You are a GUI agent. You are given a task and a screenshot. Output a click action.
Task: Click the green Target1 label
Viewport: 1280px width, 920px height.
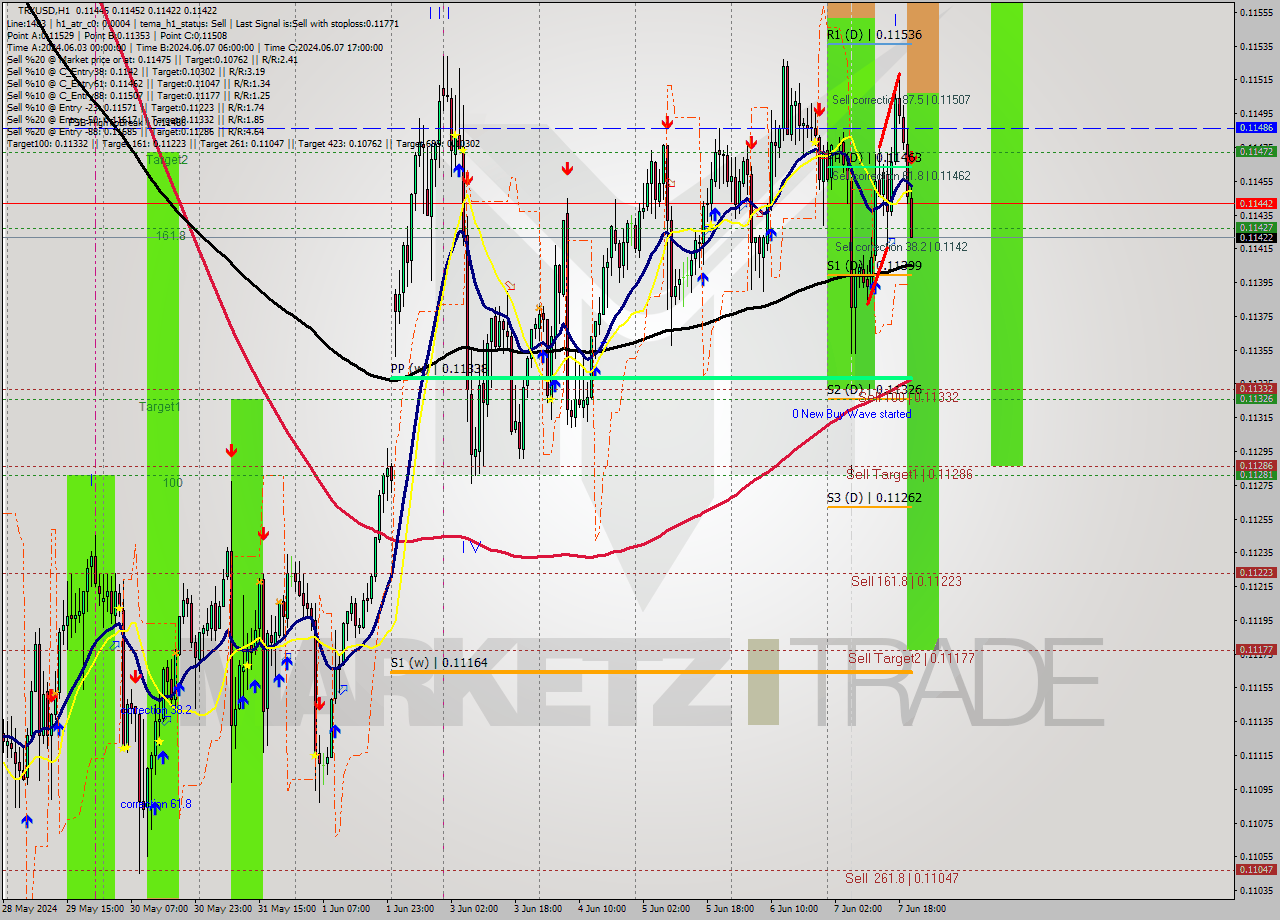(x=159, y=407)
